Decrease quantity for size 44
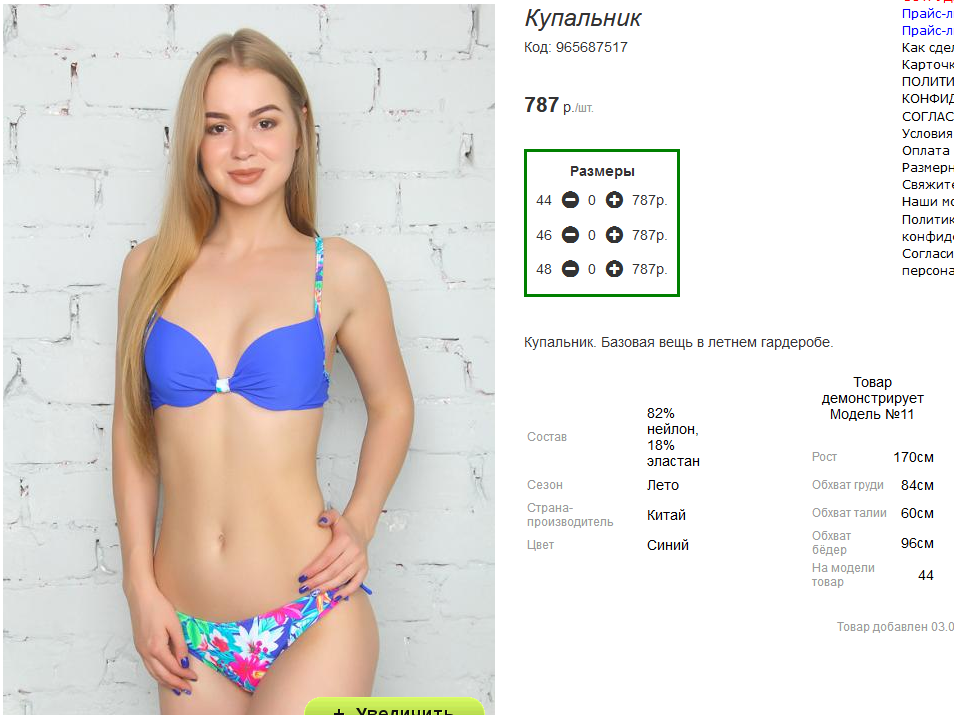 tap(570, 200)
